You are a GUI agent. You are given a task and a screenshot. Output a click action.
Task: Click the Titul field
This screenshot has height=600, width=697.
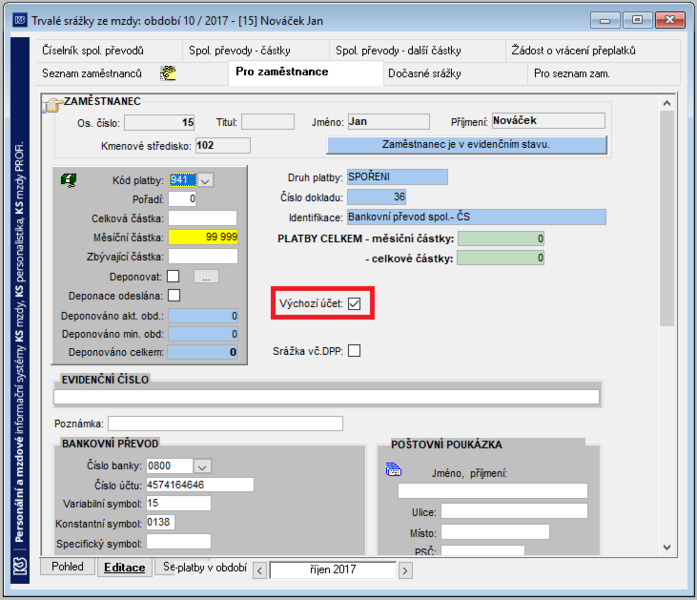pyautogui.click(x=268, y=122)
